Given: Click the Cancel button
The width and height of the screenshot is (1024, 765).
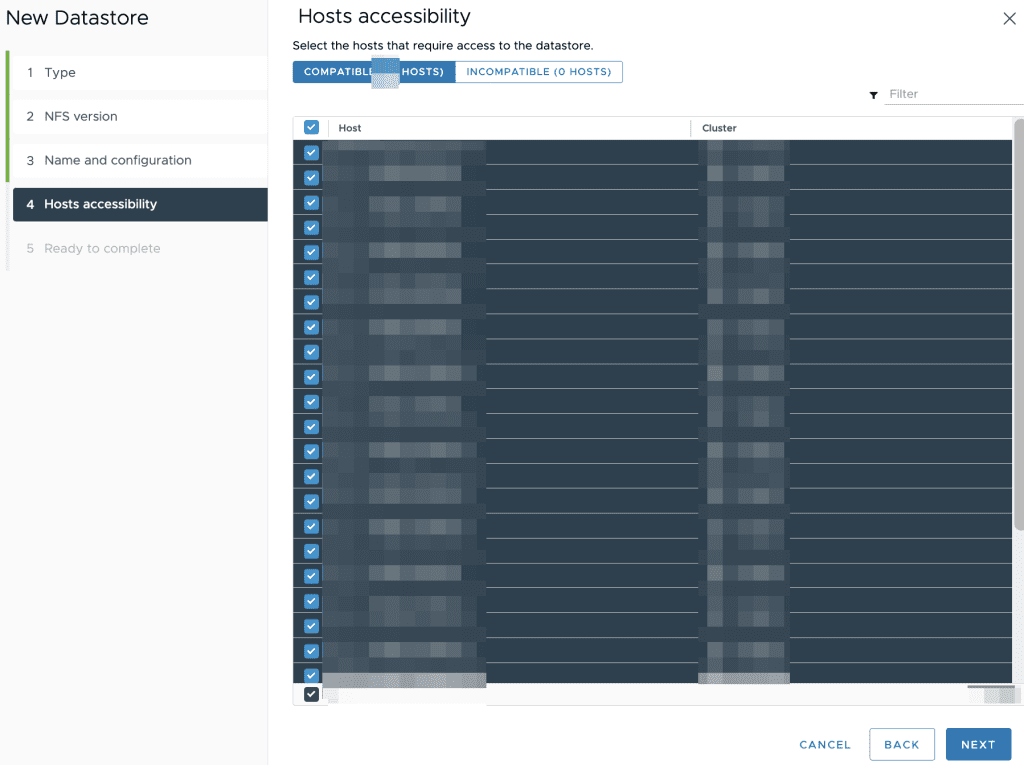Looking at the screenshot, I should [825, 745].
